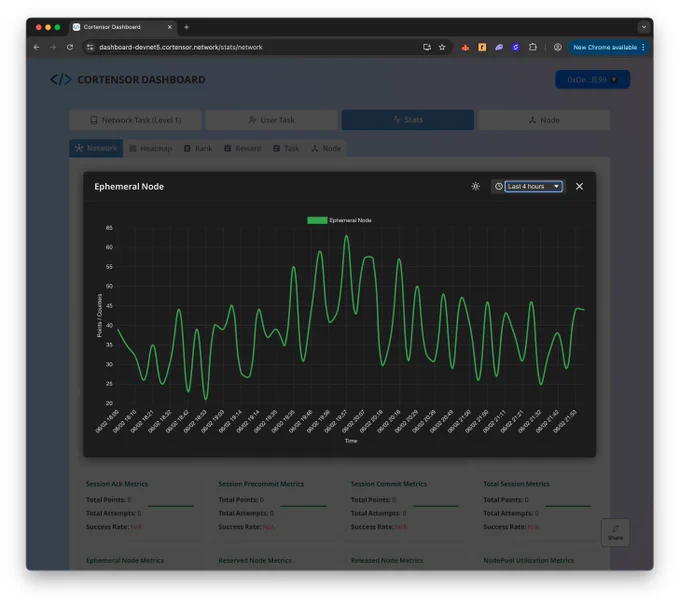
Task: Open the main Node tab
Action: tap(544, 120)
